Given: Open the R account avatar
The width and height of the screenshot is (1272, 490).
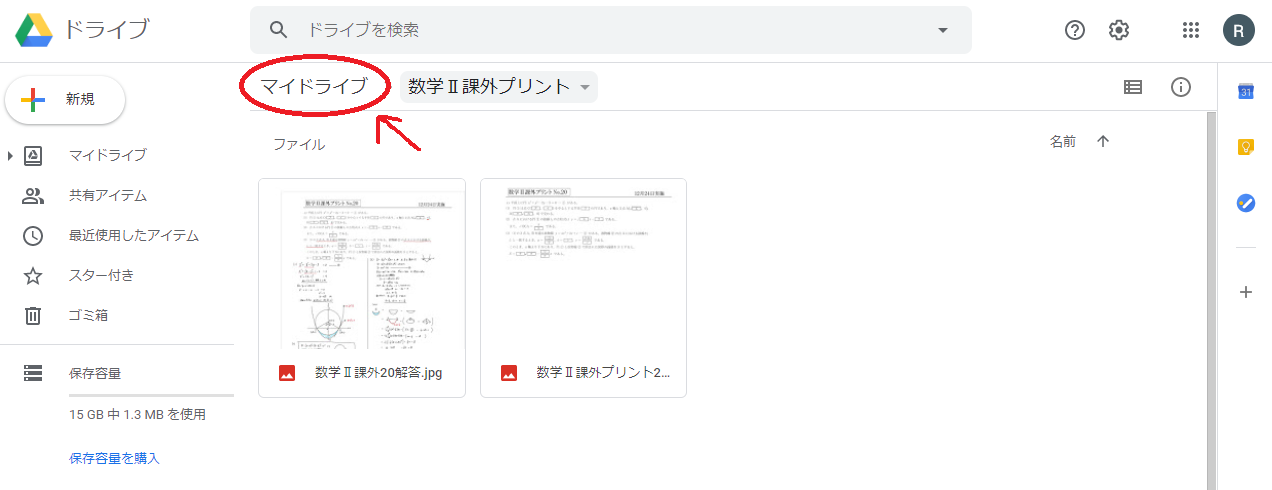Looking at the screenshot, I should coord(1238,30).
